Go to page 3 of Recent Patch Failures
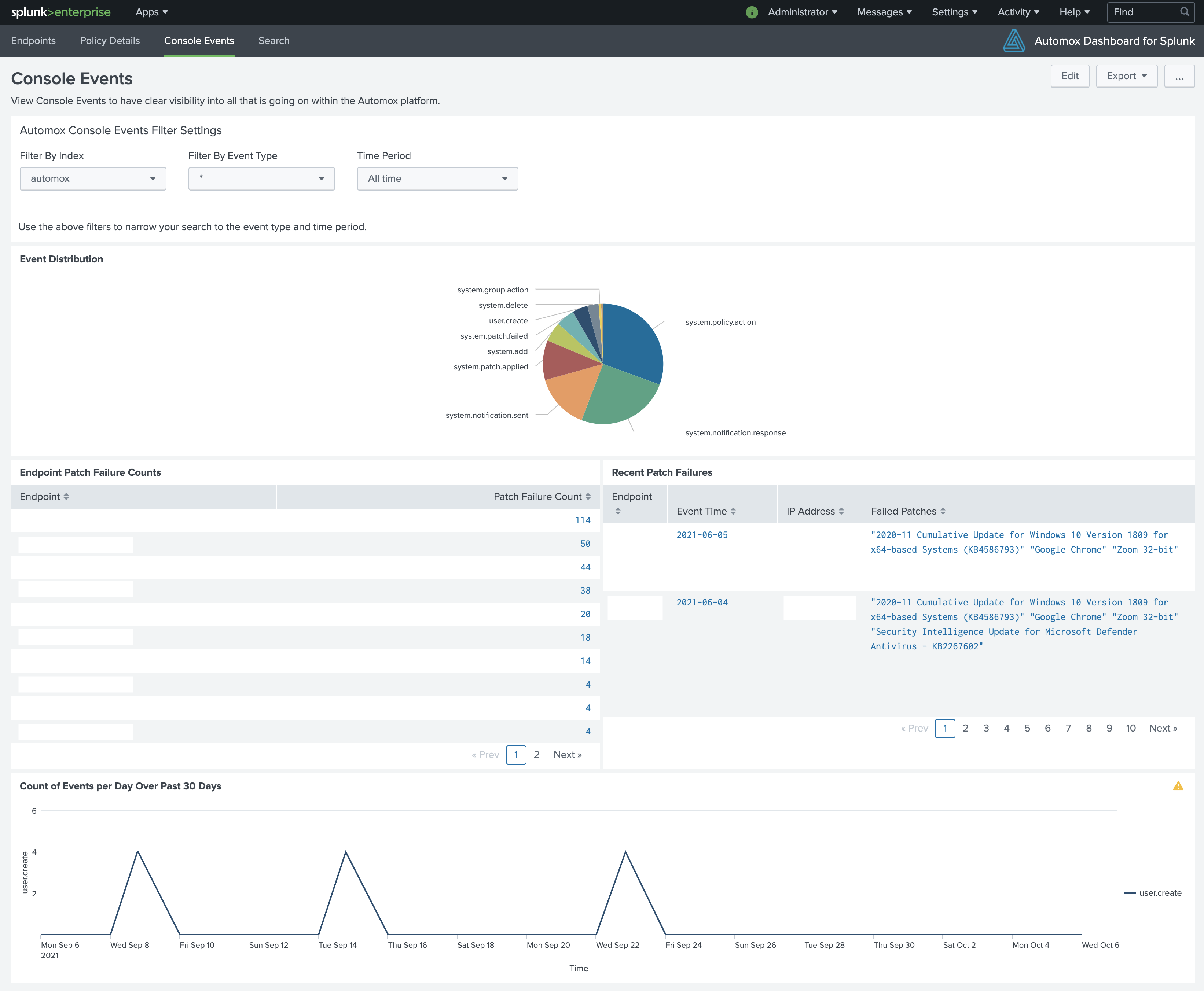 click(986, 729)
